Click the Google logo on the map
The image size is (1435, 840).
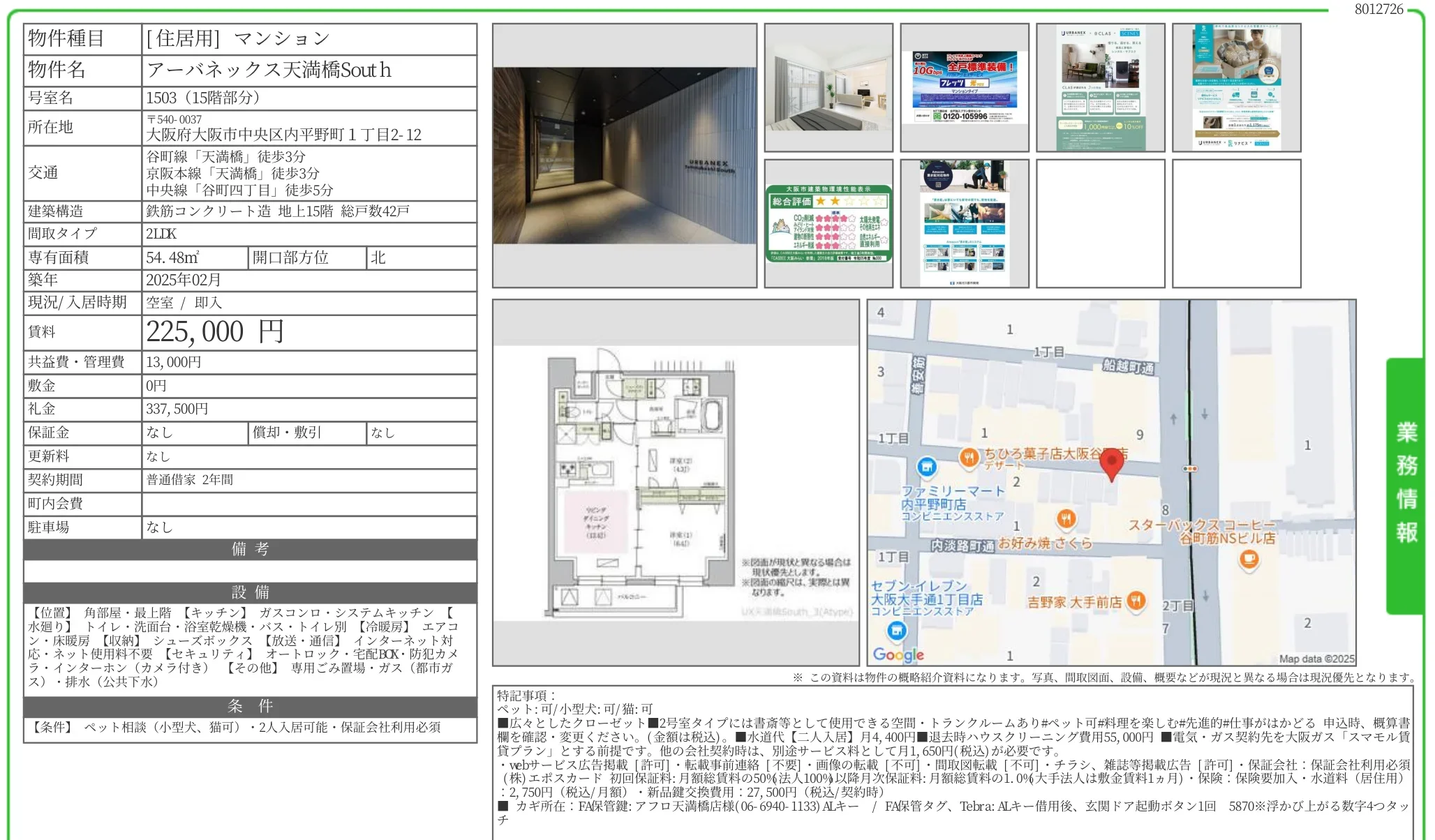898,654
